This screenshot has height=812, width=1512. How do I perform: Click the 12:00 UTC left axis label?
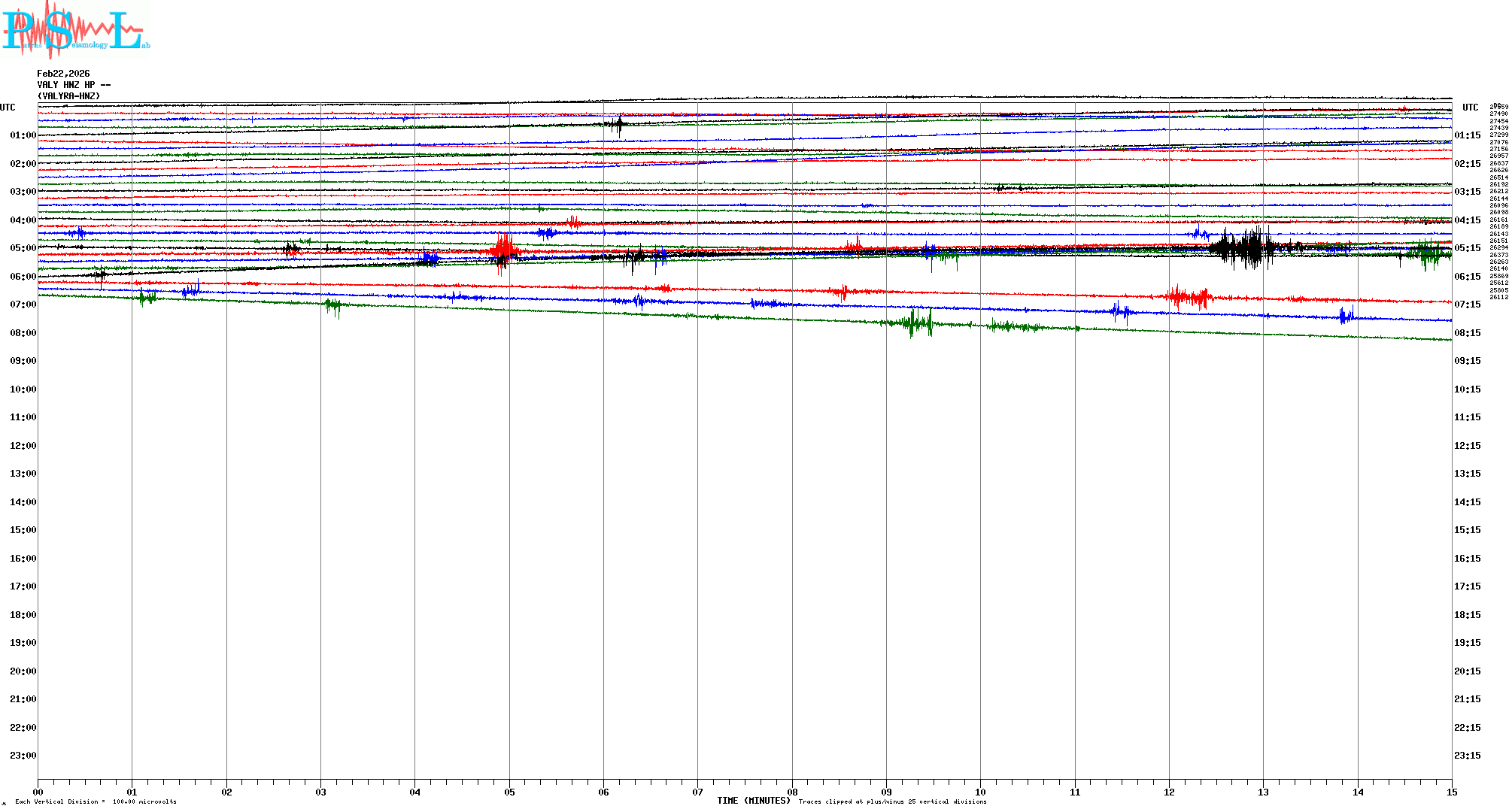[23, 446]
